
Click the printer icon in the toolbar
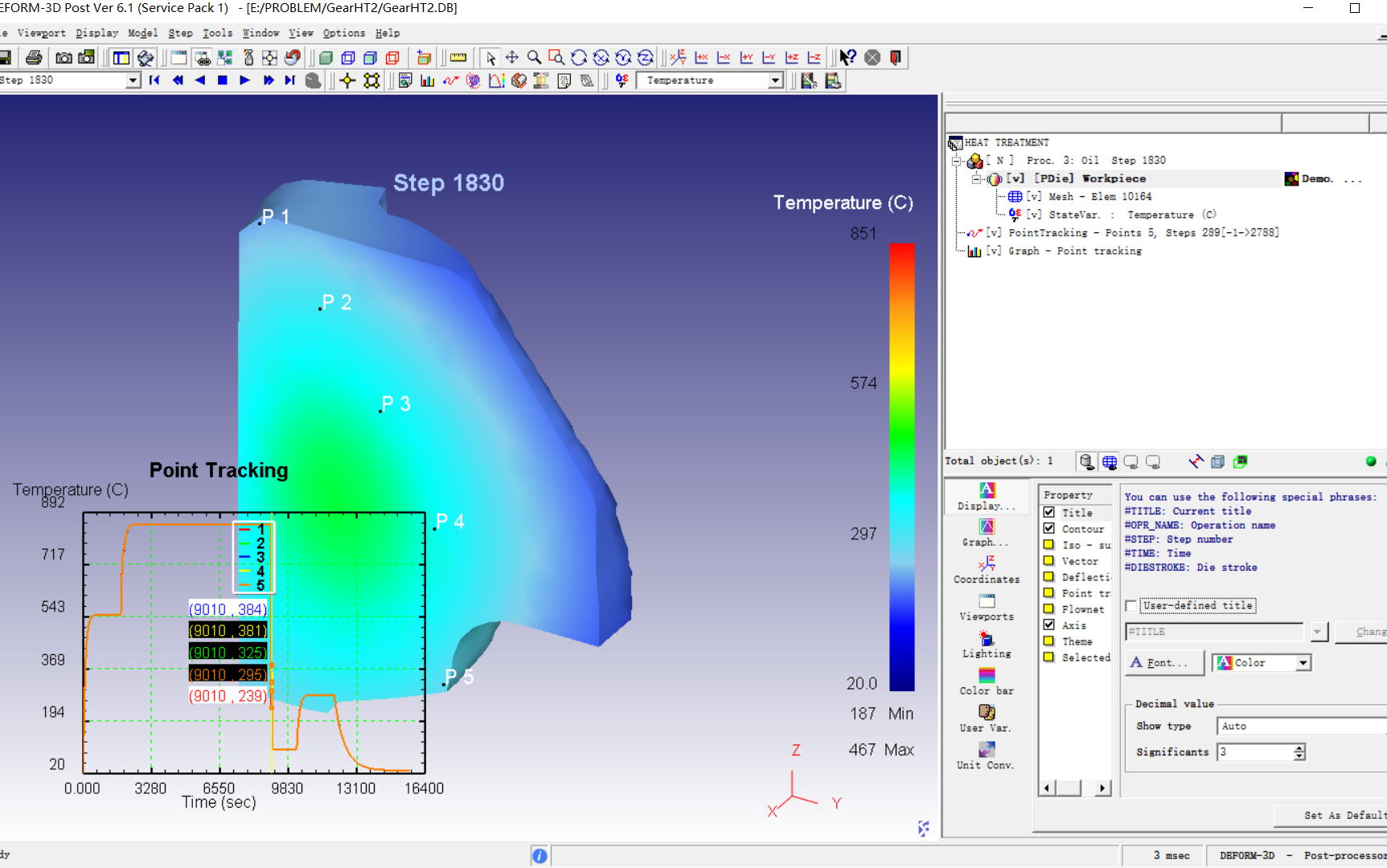[34, 58]
